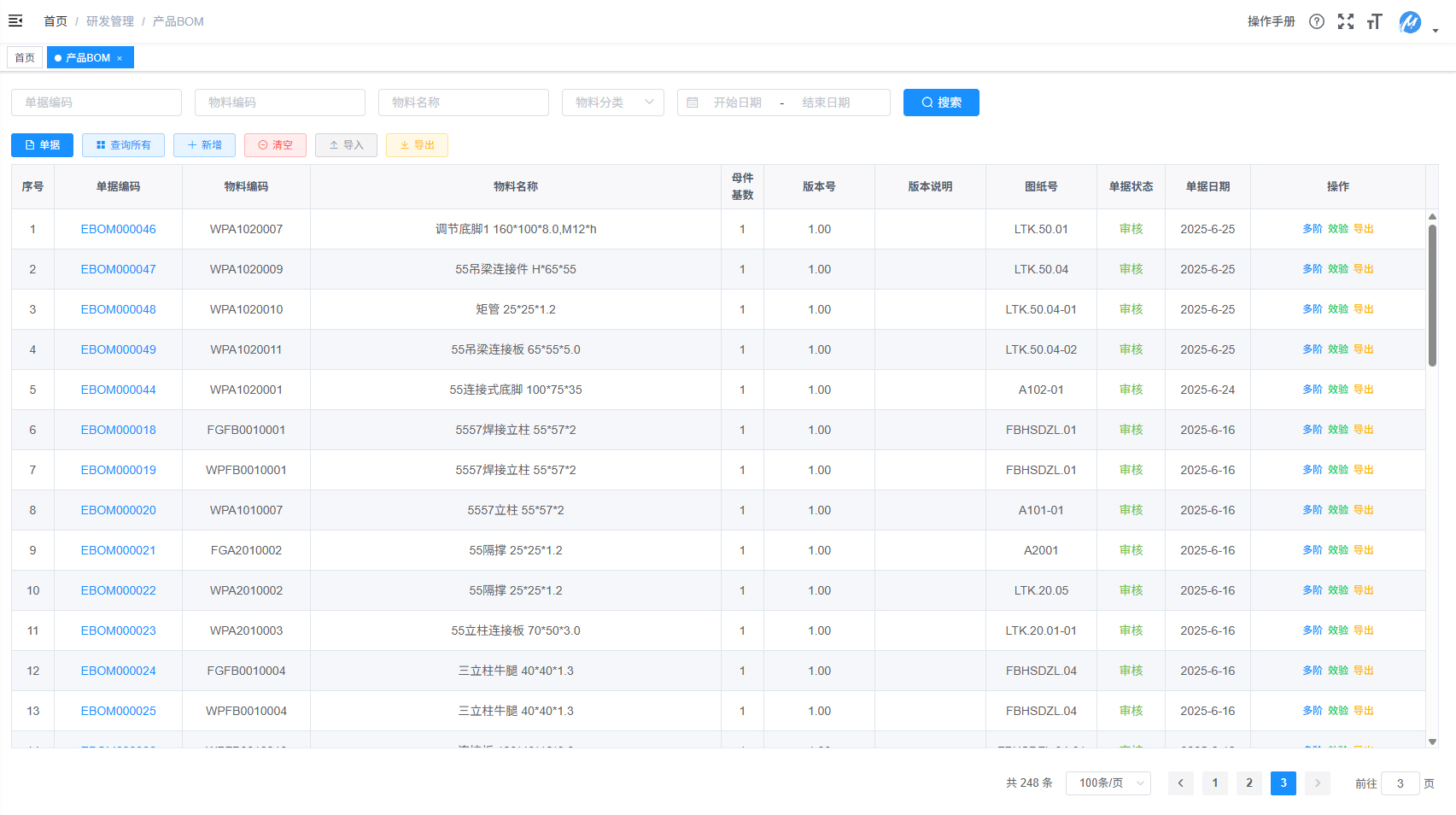Viewport: 1456px width, 815px height.
Task: Open document EBOM000047
Action: 119,269
